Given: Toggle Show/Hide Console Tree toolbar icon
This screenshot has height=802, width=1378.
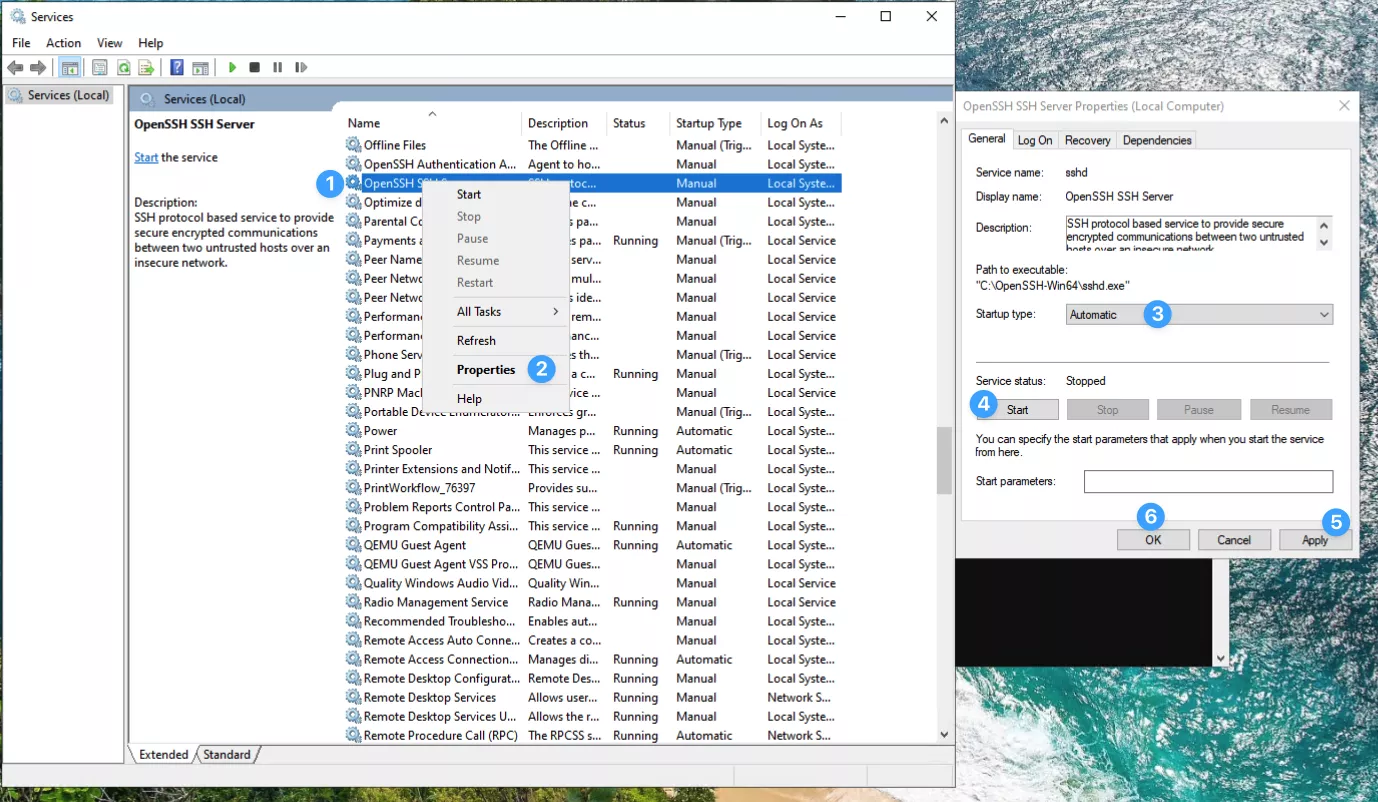Looking at the screenshot, I should tap(70, 68).
